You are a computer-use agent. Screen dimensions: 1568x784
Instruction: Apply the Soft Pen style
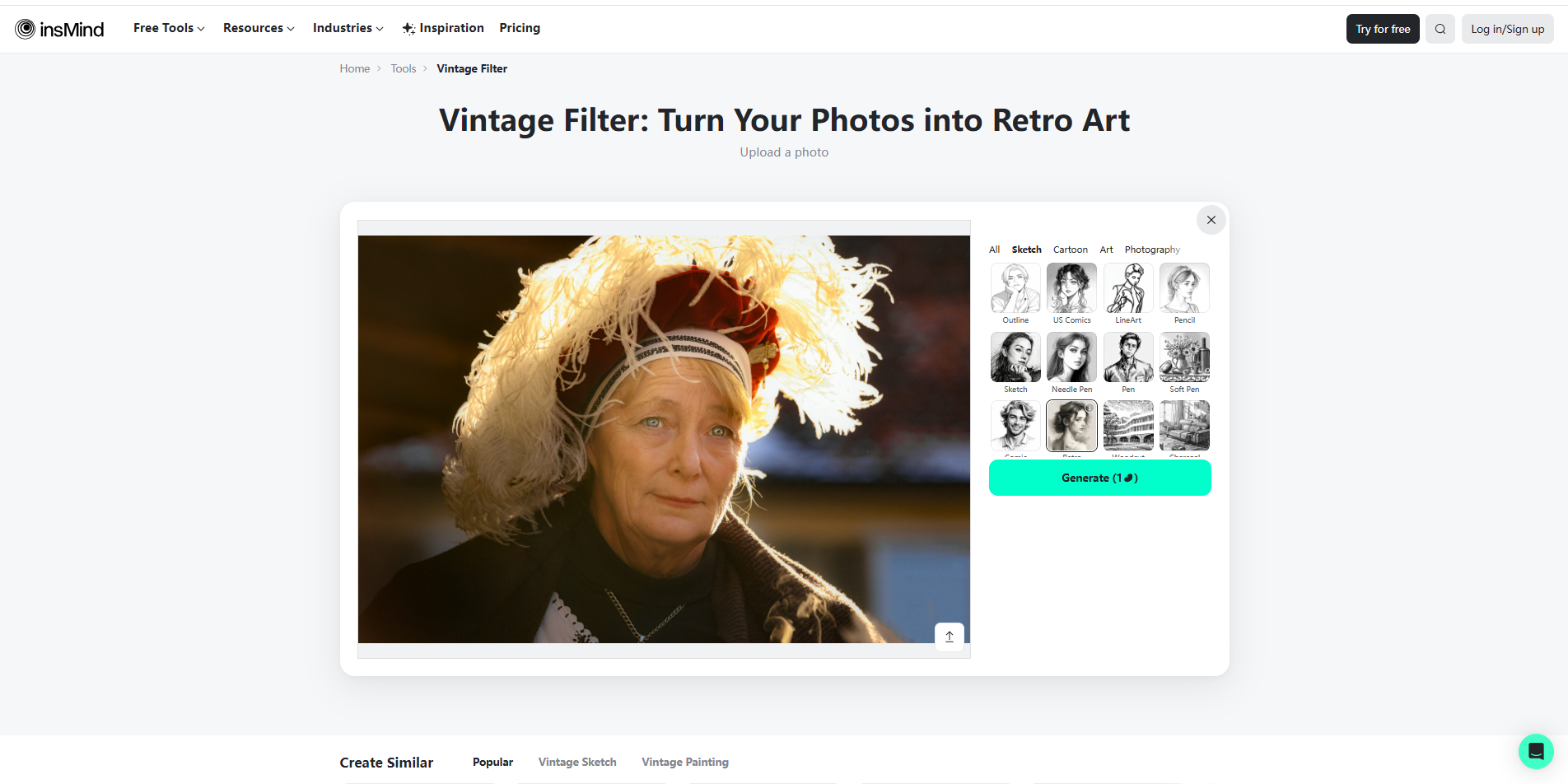pos(1183,357)
